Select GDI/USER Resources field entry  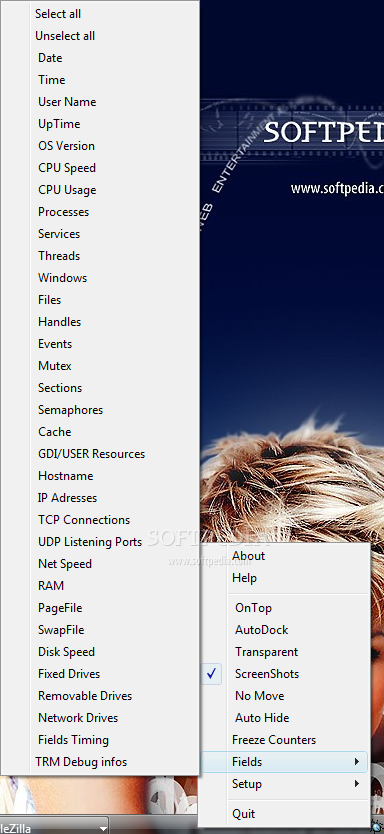pyautogui.click(x=100, y=453)
